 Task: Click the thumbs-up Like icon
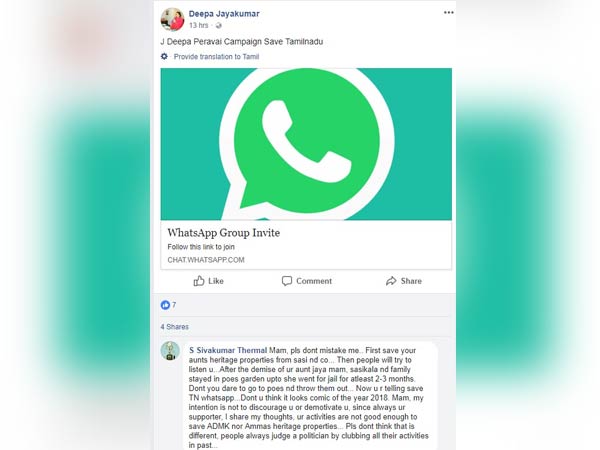point(199,281)
